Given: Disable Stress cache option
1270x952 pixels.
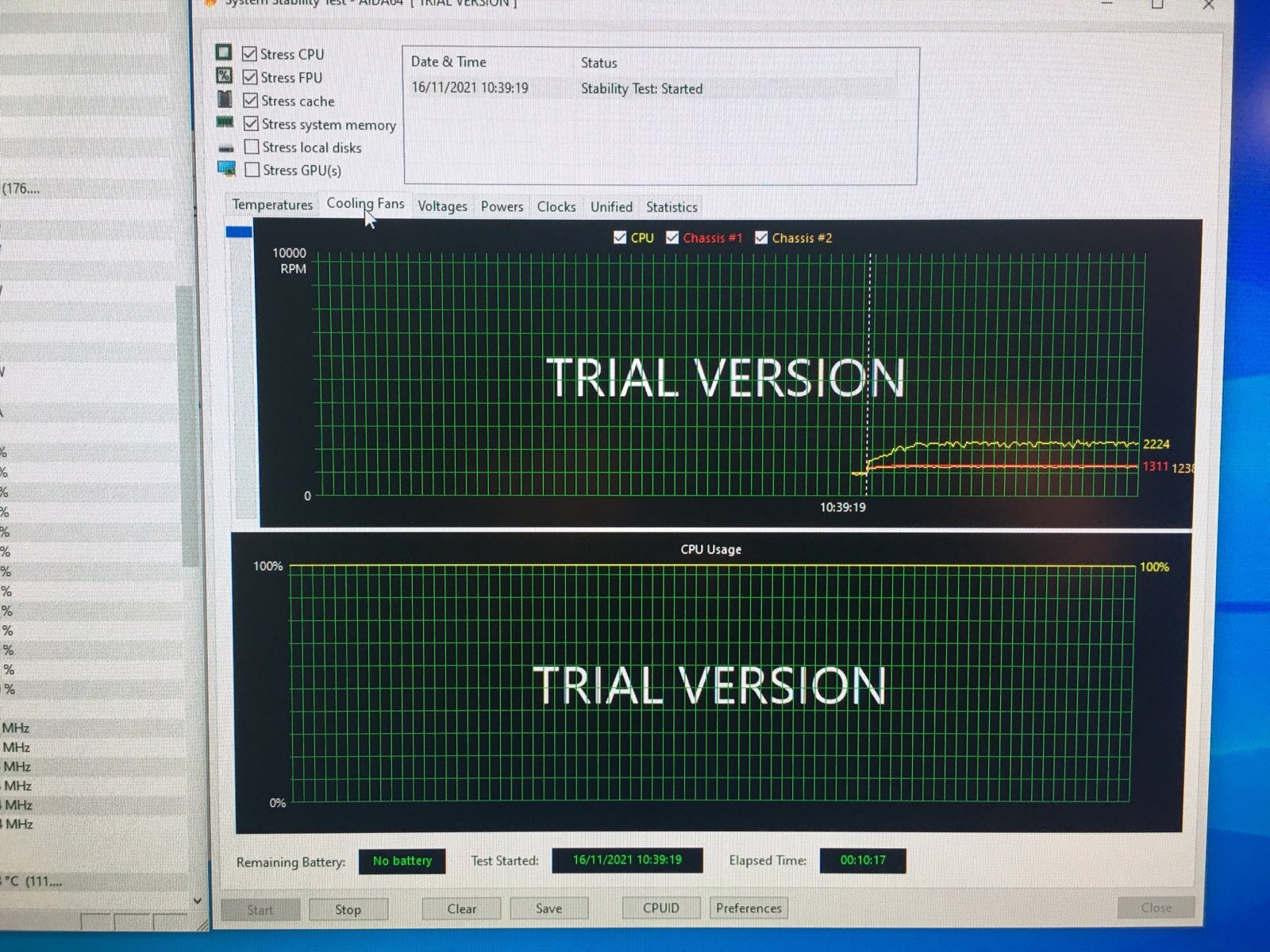Looking at the screenshot, I should (x=251, y=100).
